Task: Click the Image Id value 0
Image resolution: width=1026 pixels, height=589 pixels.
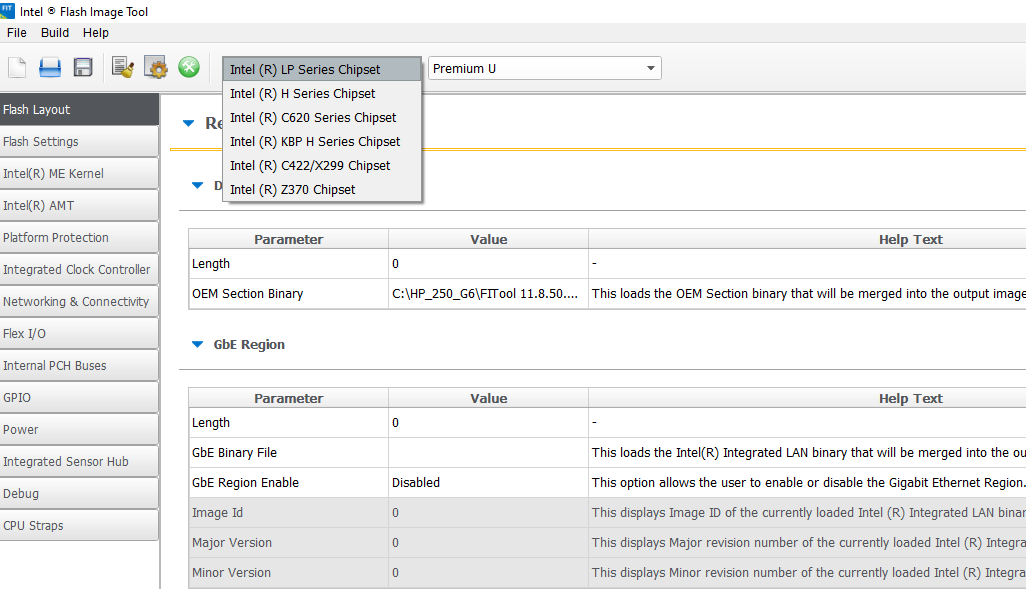Action: [488, 513]
